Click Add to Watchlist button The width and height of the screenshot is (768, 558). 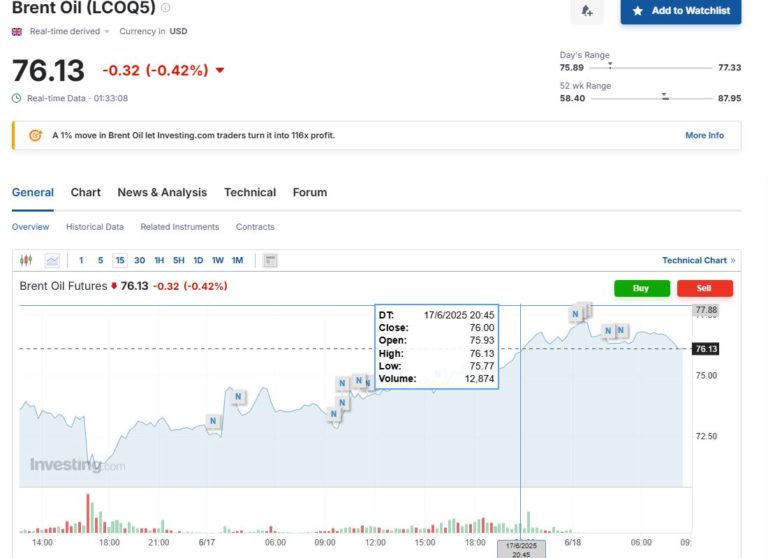point(680,11)
